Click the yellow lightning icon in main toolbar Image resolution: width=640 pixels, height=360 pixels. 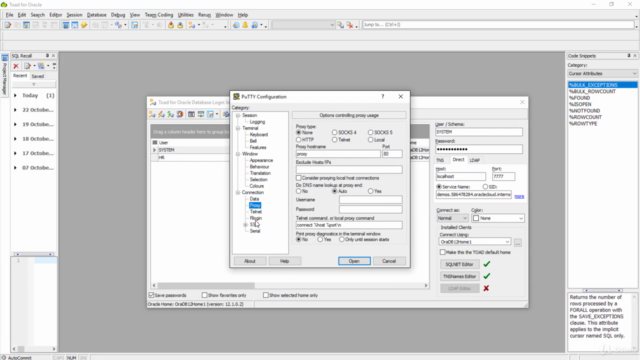84,25
